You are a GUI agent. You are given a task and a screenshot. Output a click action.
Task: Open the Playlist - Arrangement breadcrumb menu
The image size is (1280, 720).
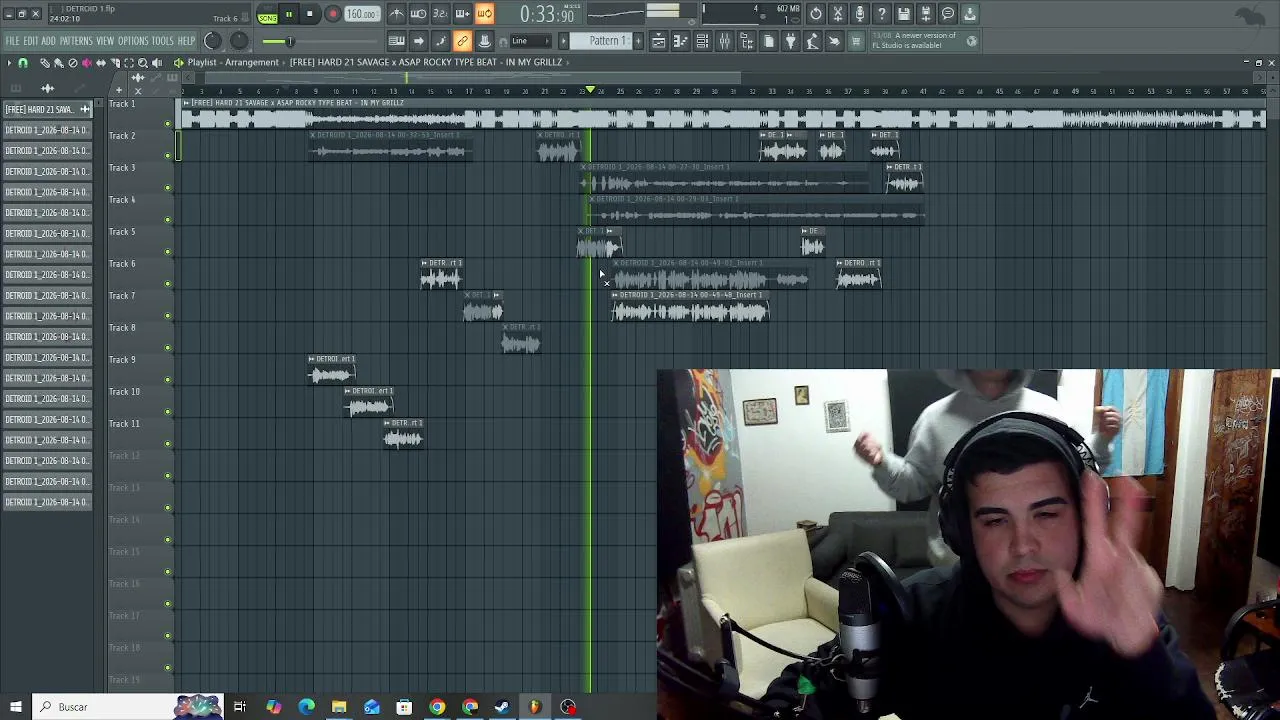pos(233,62)
